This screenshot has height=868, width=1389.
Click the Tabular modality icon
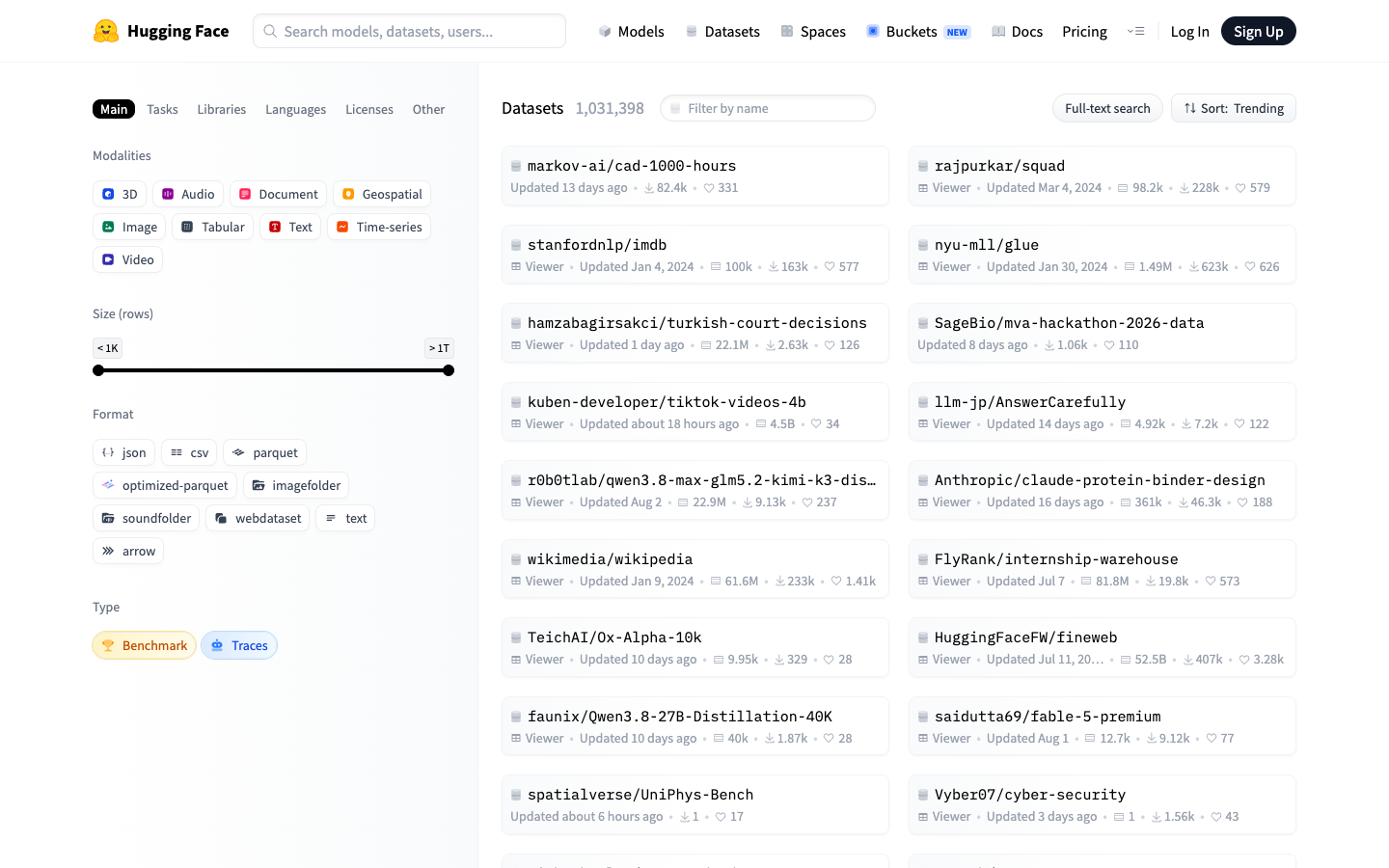187,227
